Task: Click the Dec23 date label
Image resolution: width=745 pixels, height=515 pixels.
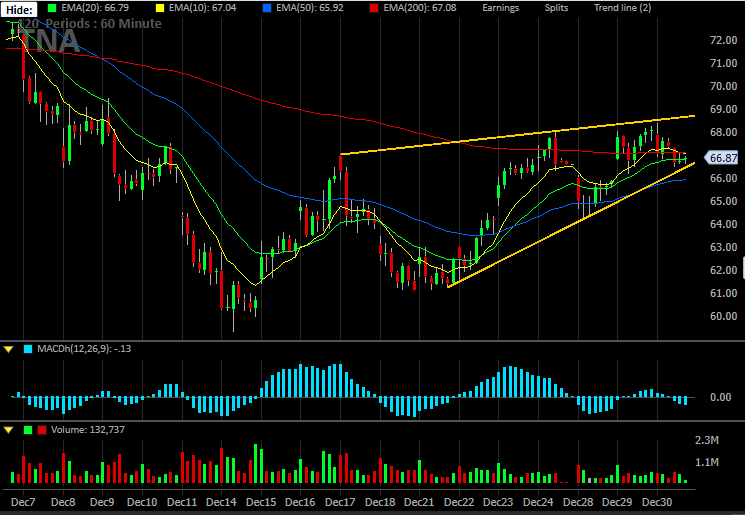Action: click(x=498, y=502)
